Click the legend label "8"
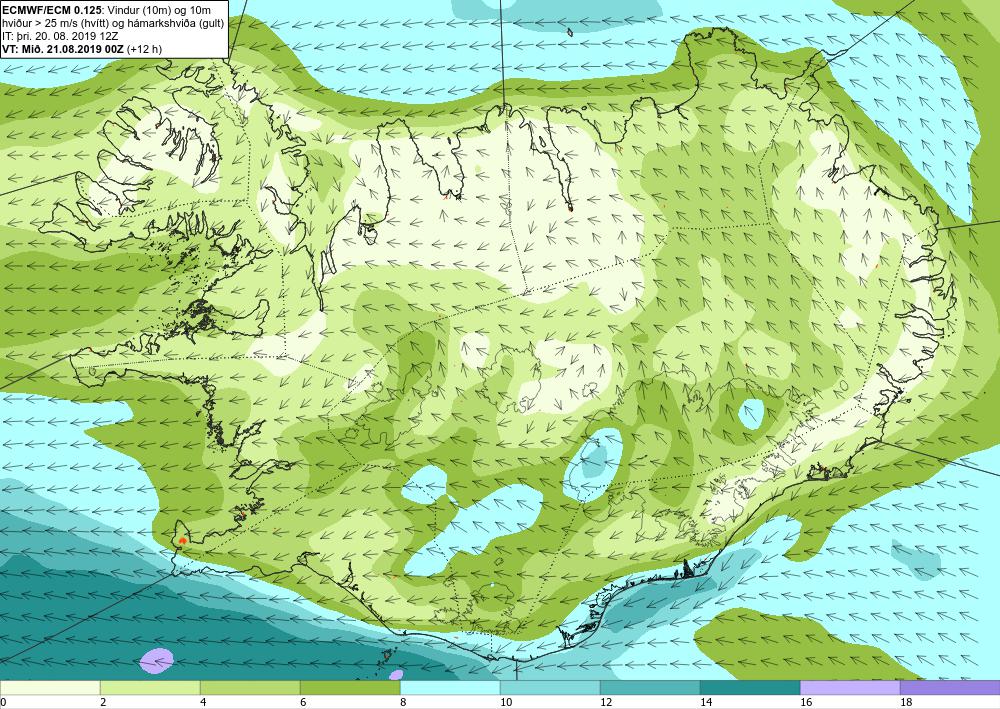Screen dimensions: 1000x709 click(x=403, y=703)
